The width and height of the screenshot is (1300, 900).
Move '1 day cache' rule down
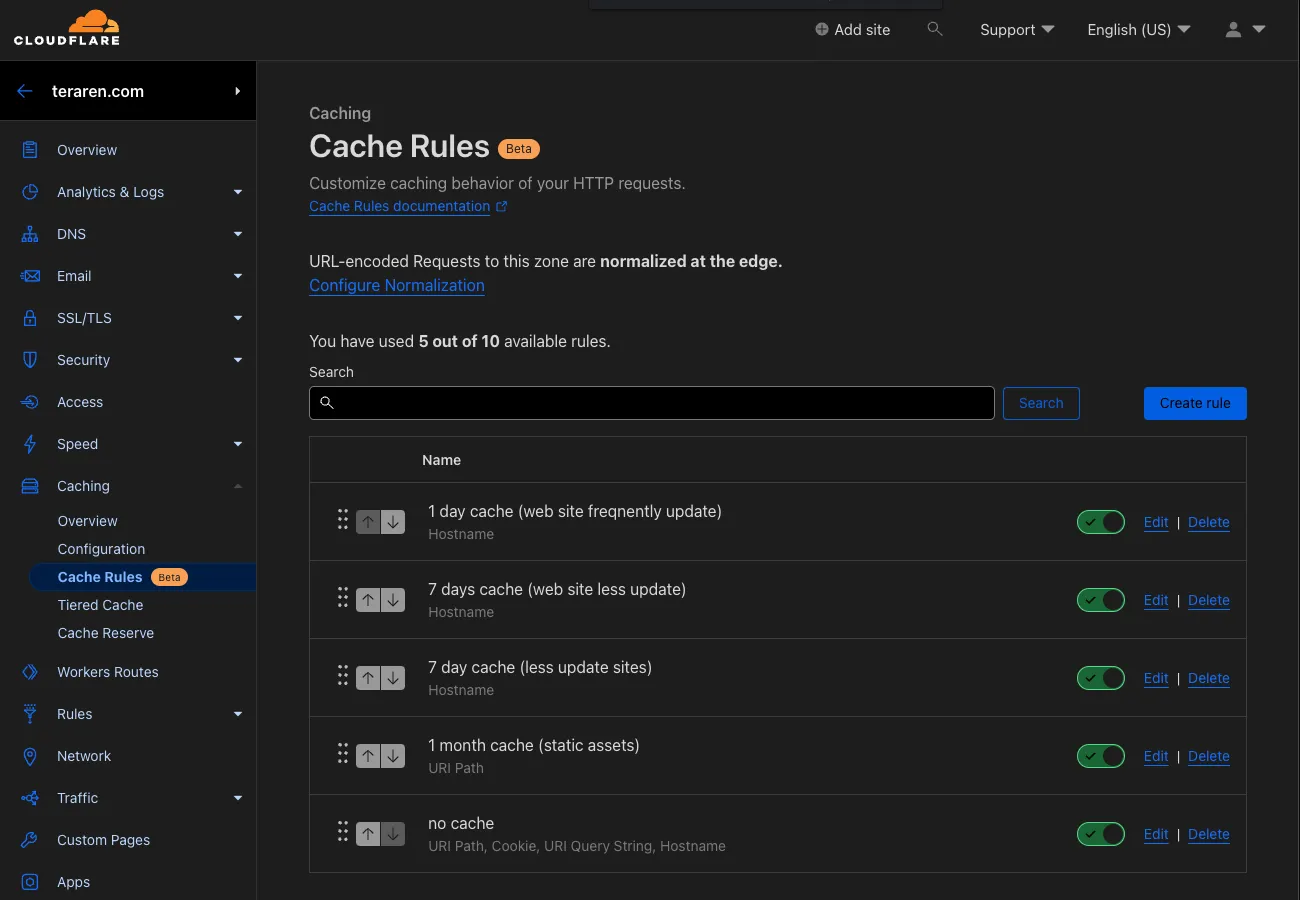393,522
